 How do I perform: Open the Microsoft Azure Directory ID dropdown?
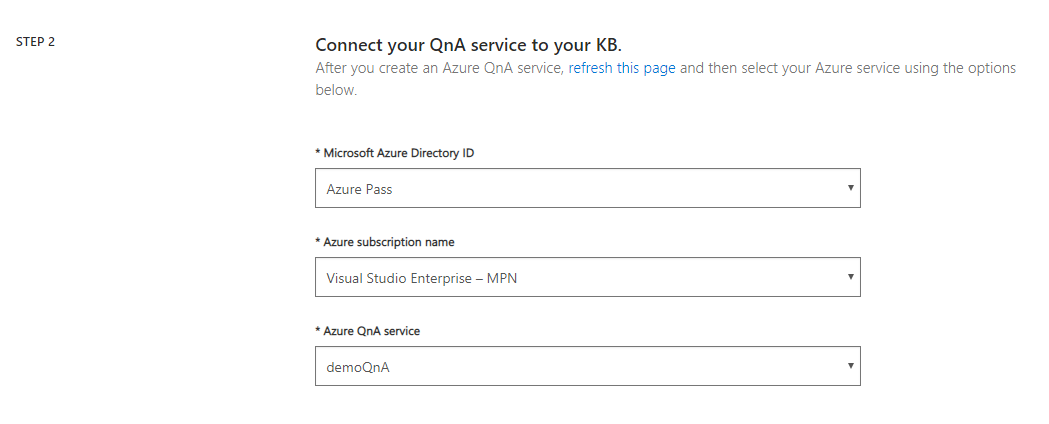(587, 188)
